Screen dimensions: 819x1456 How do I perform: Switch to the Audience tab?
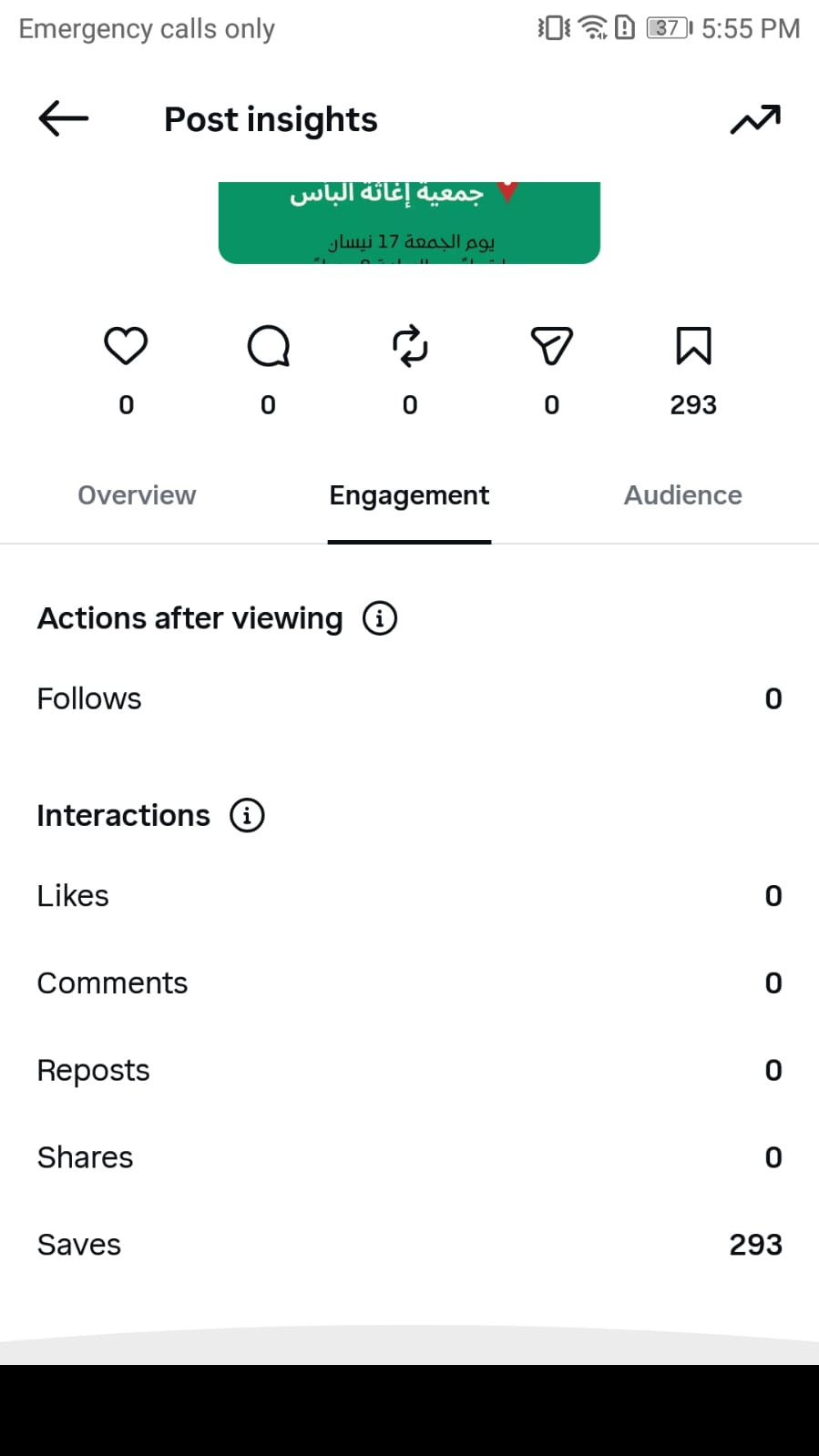pos(682,495)
